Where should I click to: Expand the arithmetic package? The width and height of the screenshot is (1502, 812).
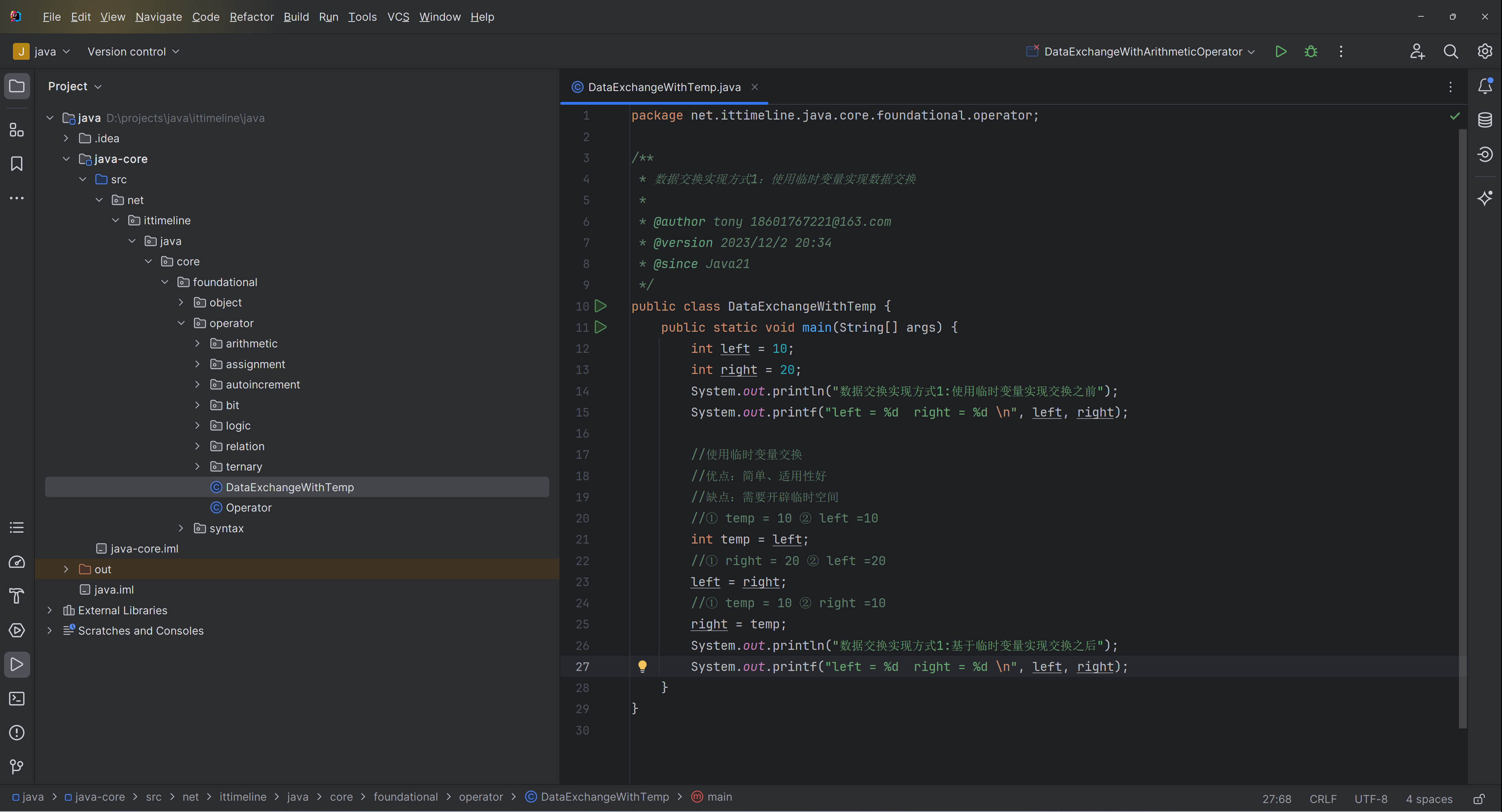point(197,343)
